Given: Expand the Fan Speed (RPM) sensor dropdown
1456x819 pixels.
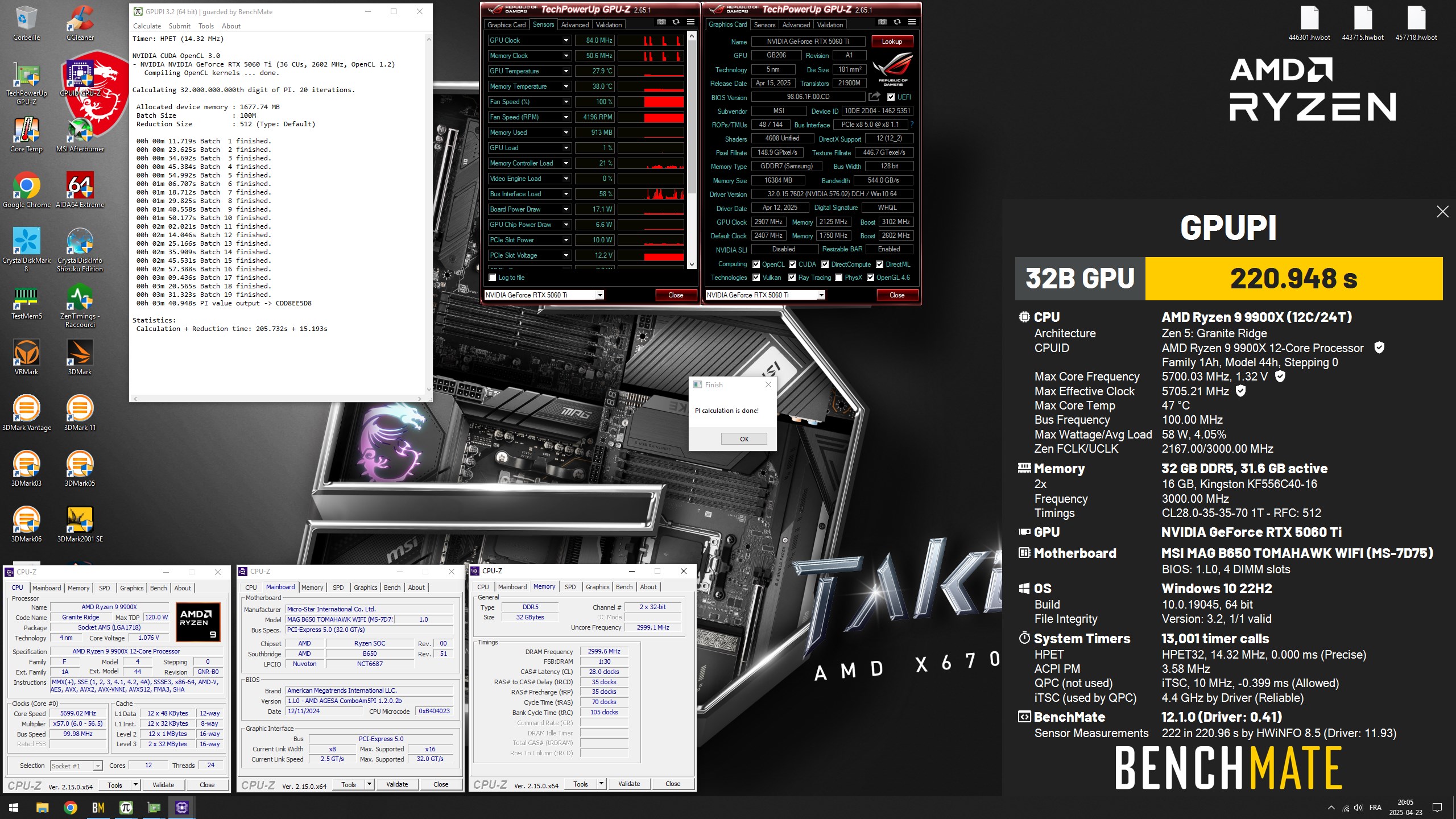Looking at the screenshot, I should pyautogui.click(x=566, y=117).
